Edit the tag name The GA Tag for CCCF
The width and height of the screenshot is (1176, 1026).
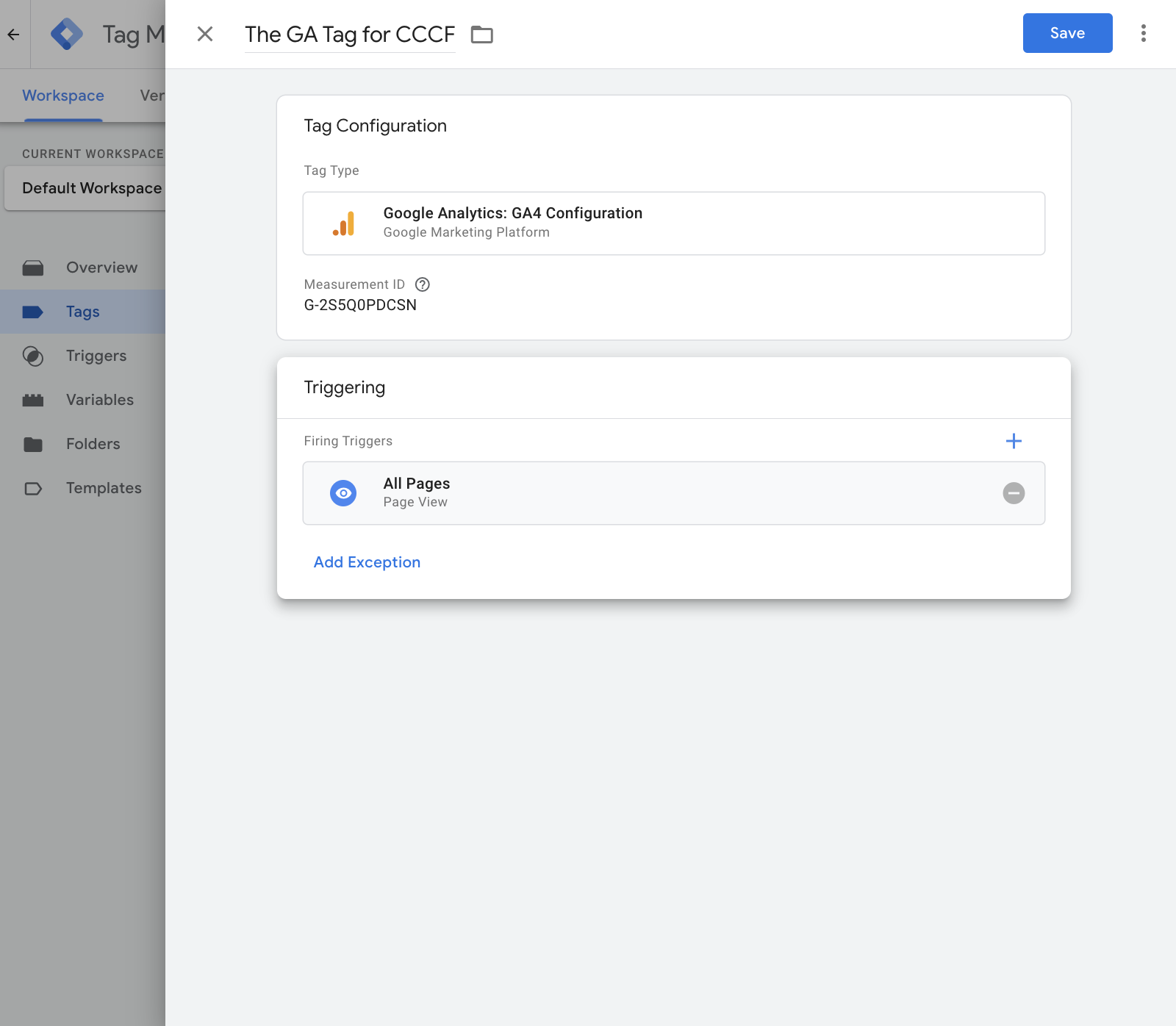pos(350,35)
